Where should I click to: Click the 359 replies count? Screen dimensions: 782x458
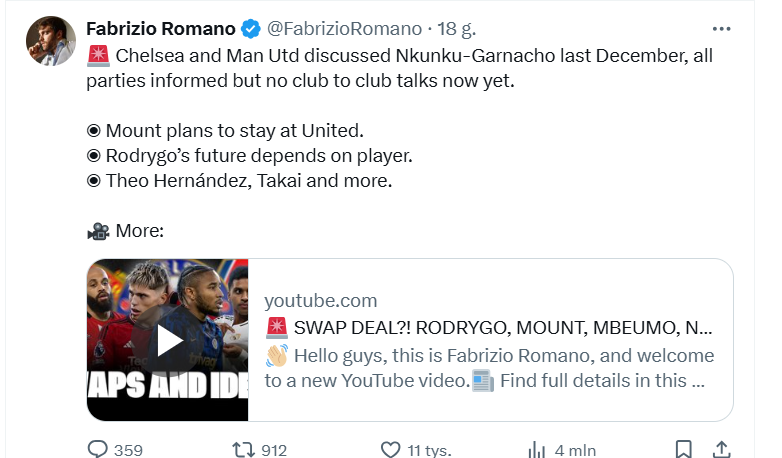(x=128, y=450)
